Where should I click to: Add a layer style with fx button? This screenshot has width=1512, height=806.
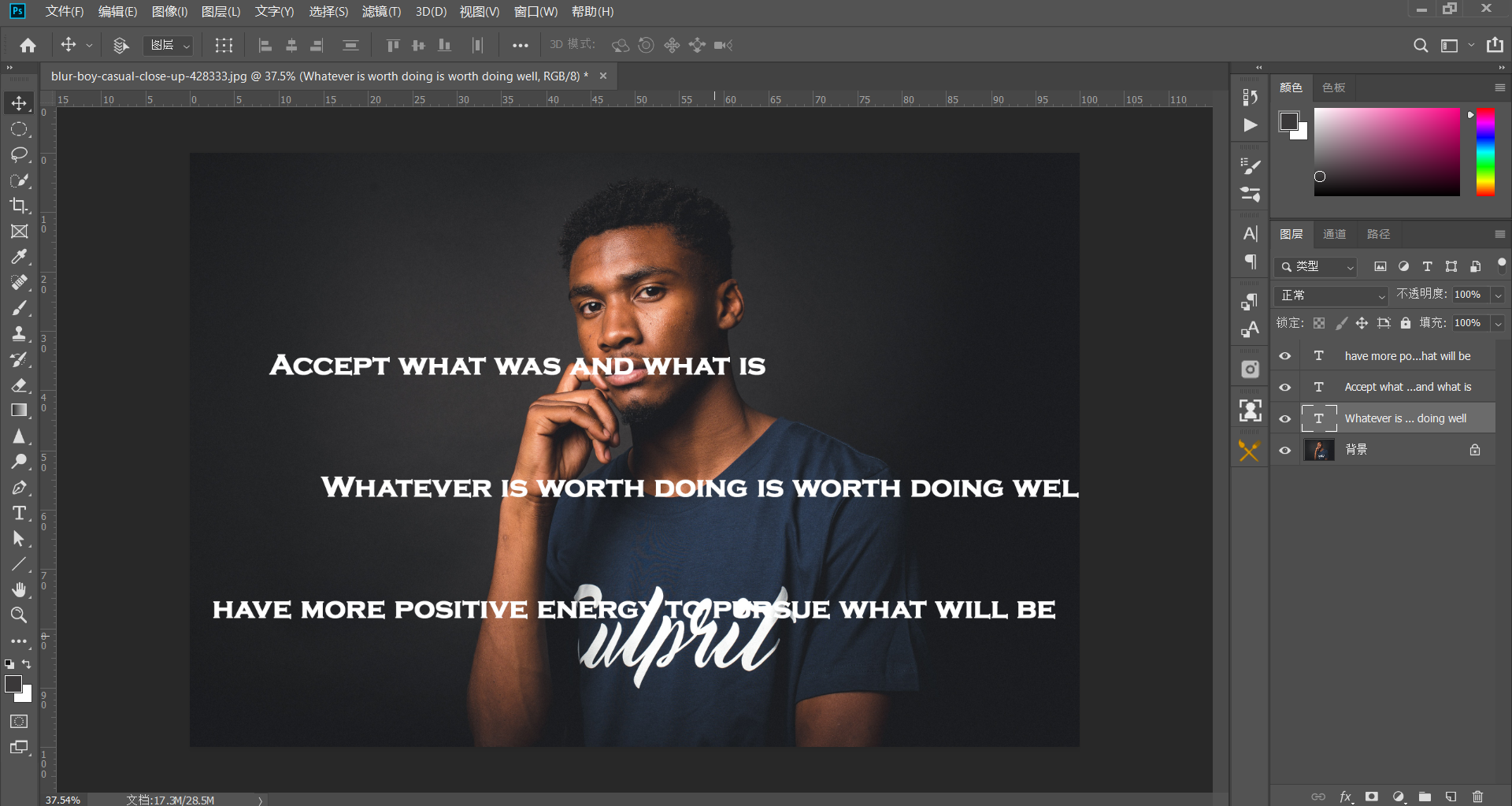point(1346,797)
